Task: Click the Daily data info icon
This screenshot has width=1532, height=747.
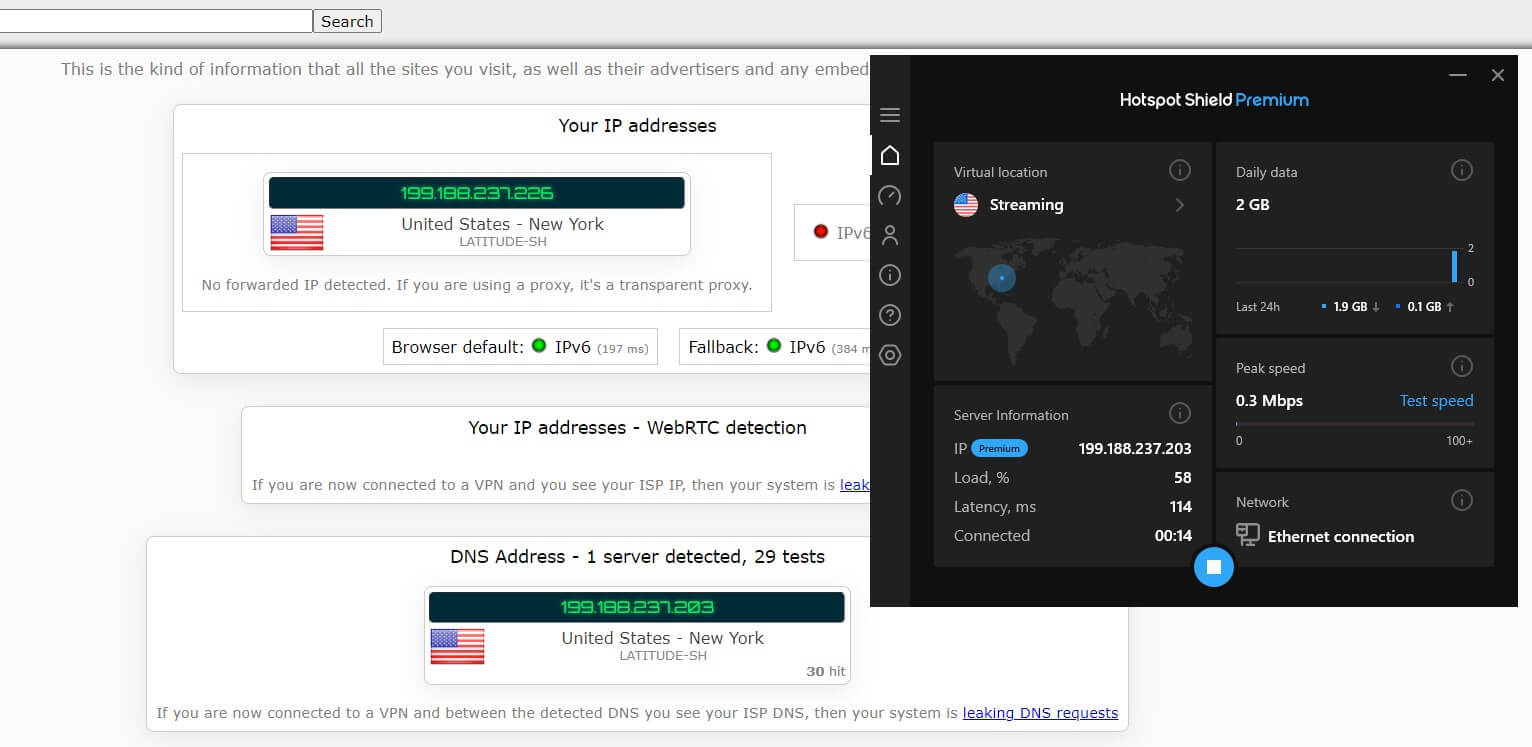Action: 1462,171
